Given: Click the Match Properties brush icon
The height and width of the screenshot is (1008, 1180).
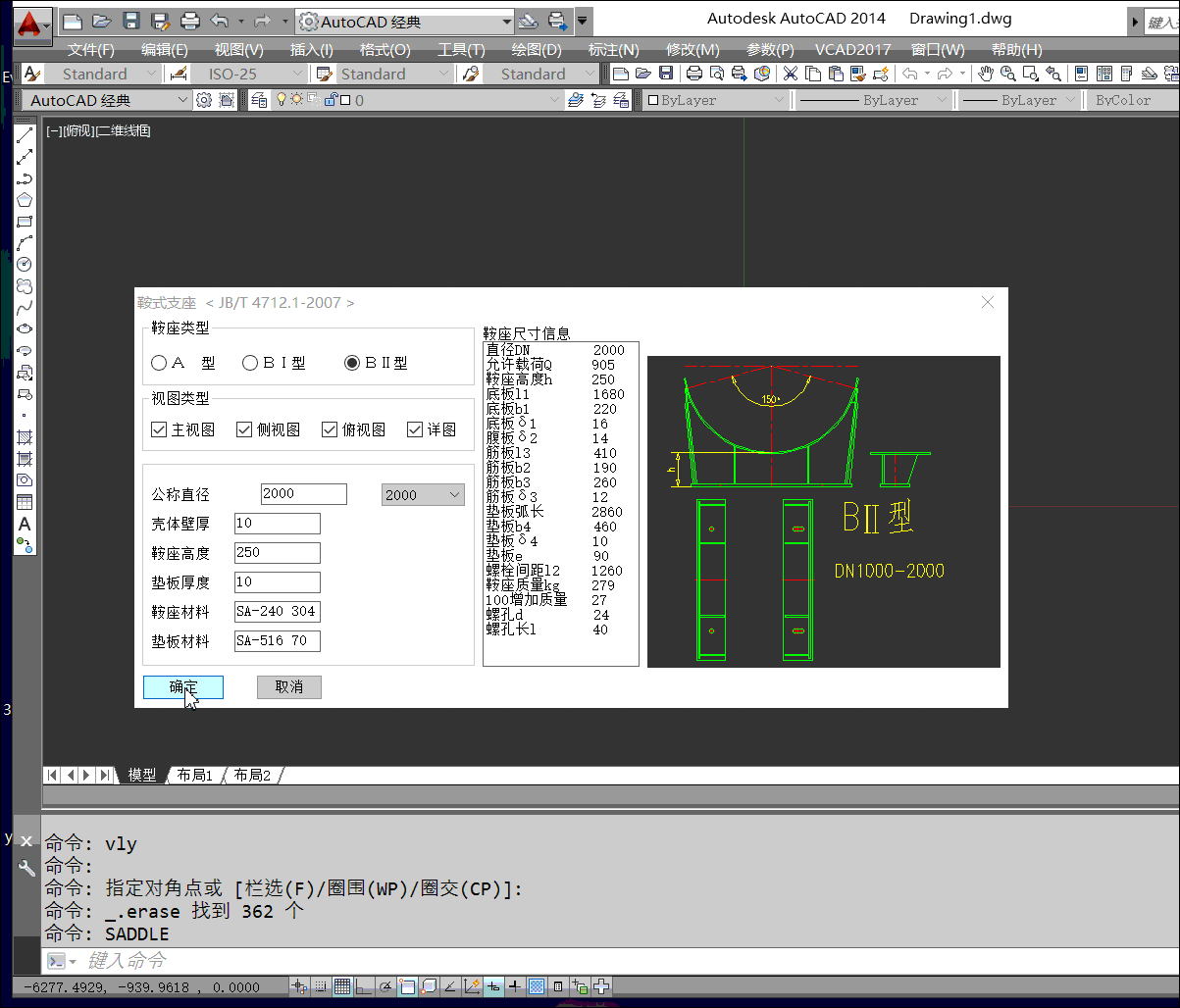Looking at the screenshot, I should (857, 74).
